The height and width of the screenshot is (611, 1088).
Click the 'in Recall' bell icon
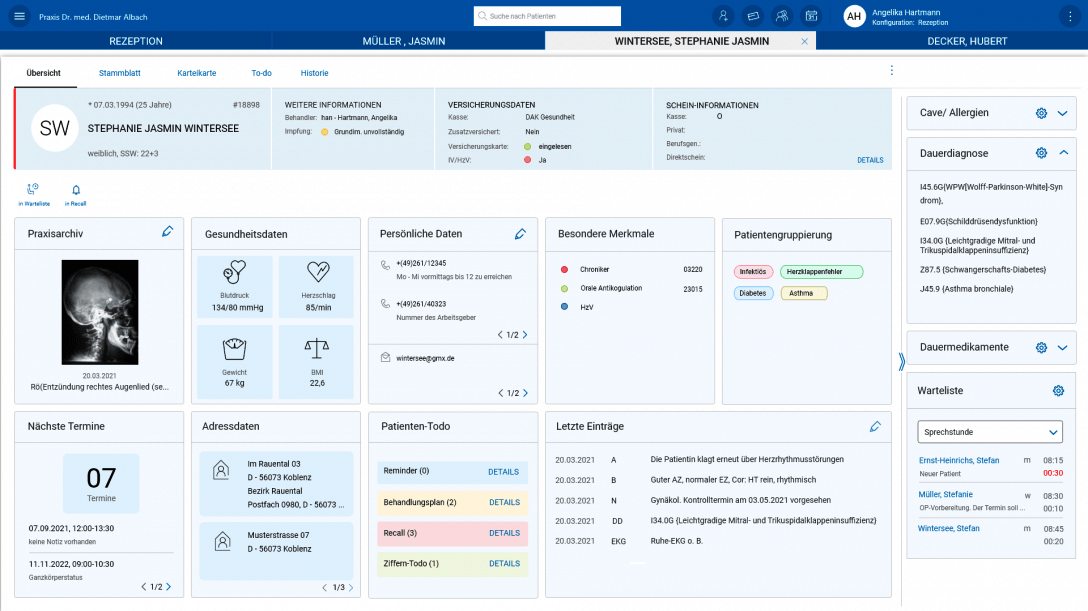coord(75,189)
